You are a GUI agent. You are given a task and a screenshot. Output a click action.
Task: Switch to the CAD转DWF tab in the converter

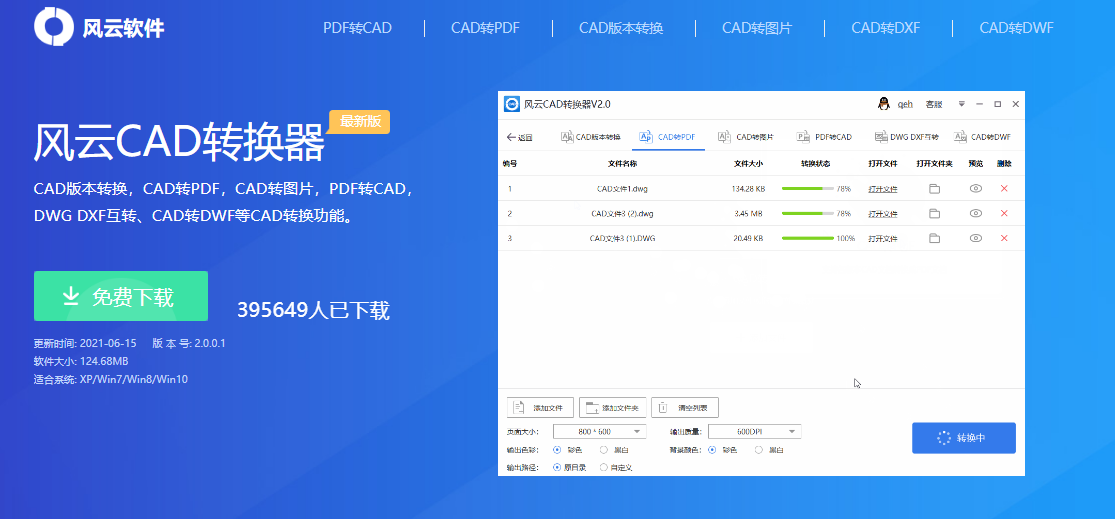(982, 137)
